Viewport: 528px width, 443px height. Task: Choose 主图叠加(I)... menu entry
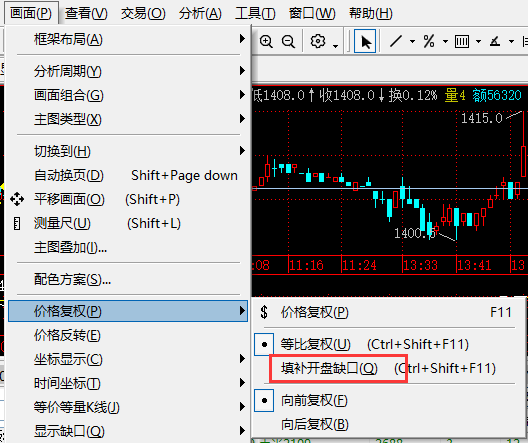[128, 247]
